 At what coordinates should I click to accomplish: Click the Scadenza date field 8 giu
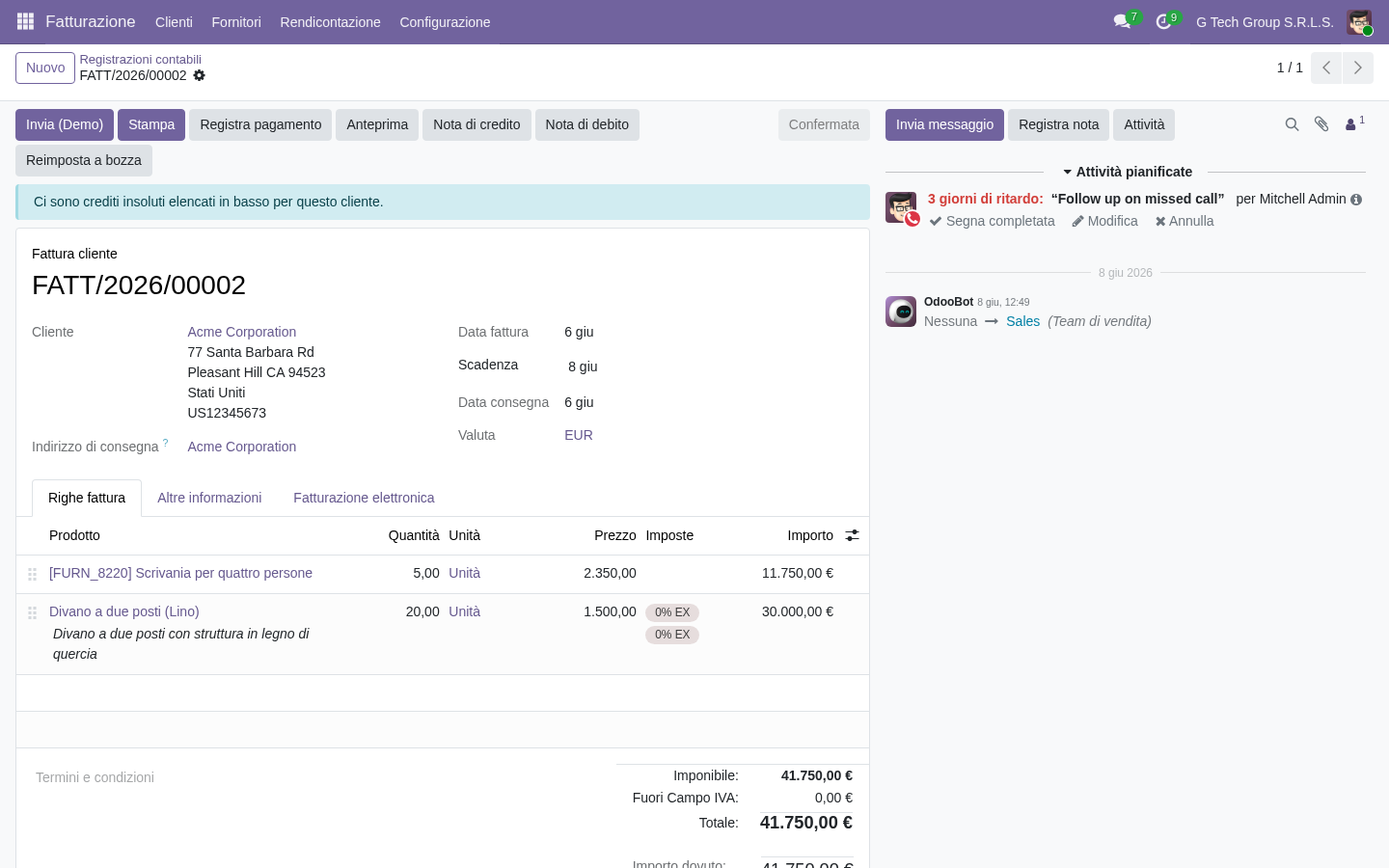coord(583,366)
